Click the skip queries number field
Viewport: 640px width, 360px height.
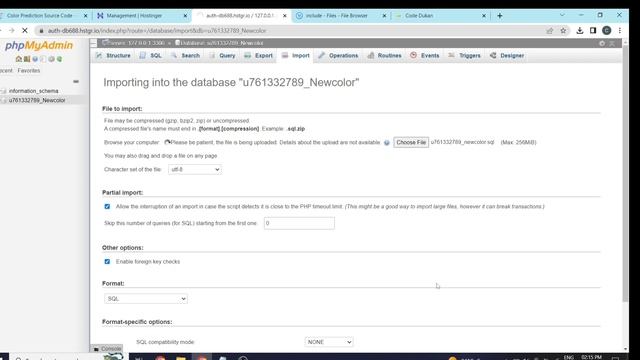coord(299,223)
